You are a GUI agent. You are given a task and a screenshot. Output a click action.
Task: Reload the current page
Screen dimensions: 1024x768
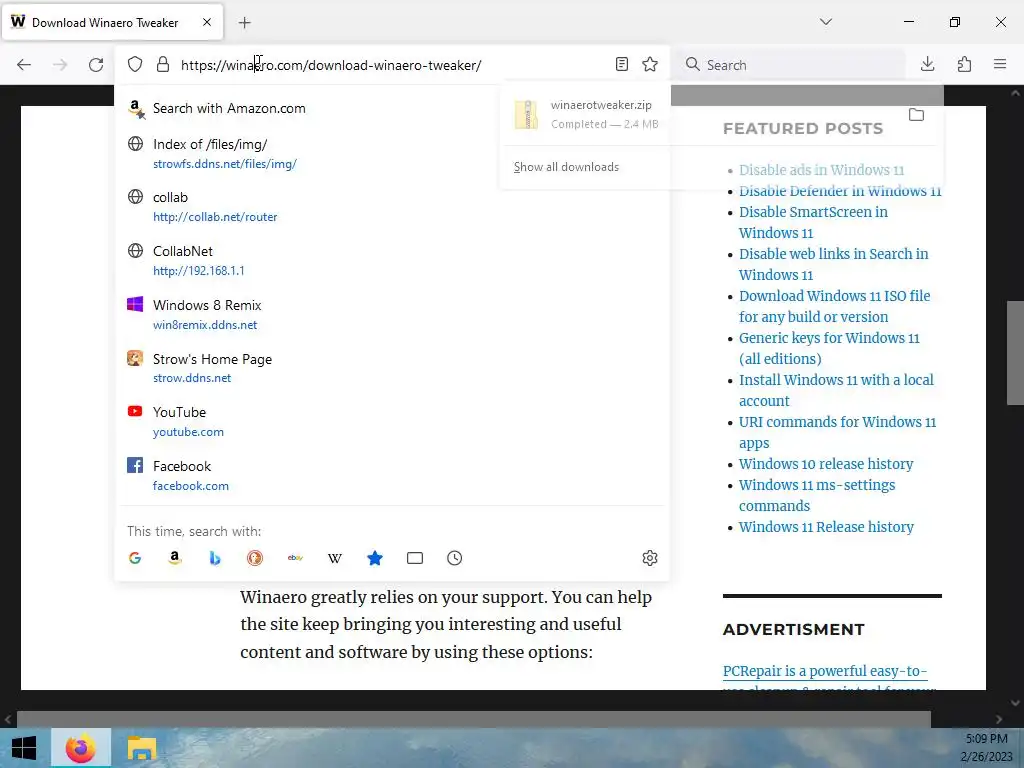point(96,65)
